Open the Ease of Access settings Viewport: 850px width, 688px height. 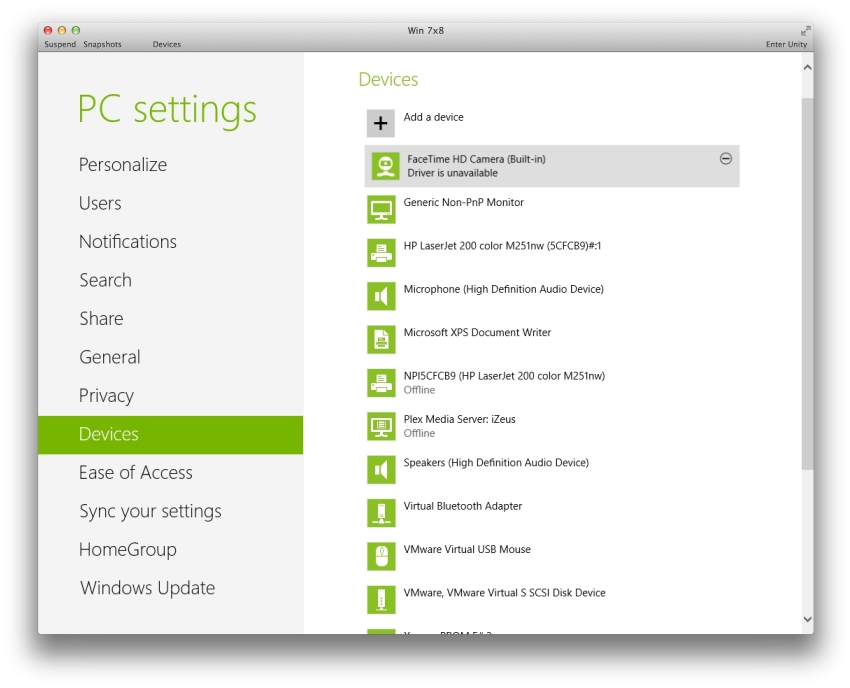pos(136,473)
